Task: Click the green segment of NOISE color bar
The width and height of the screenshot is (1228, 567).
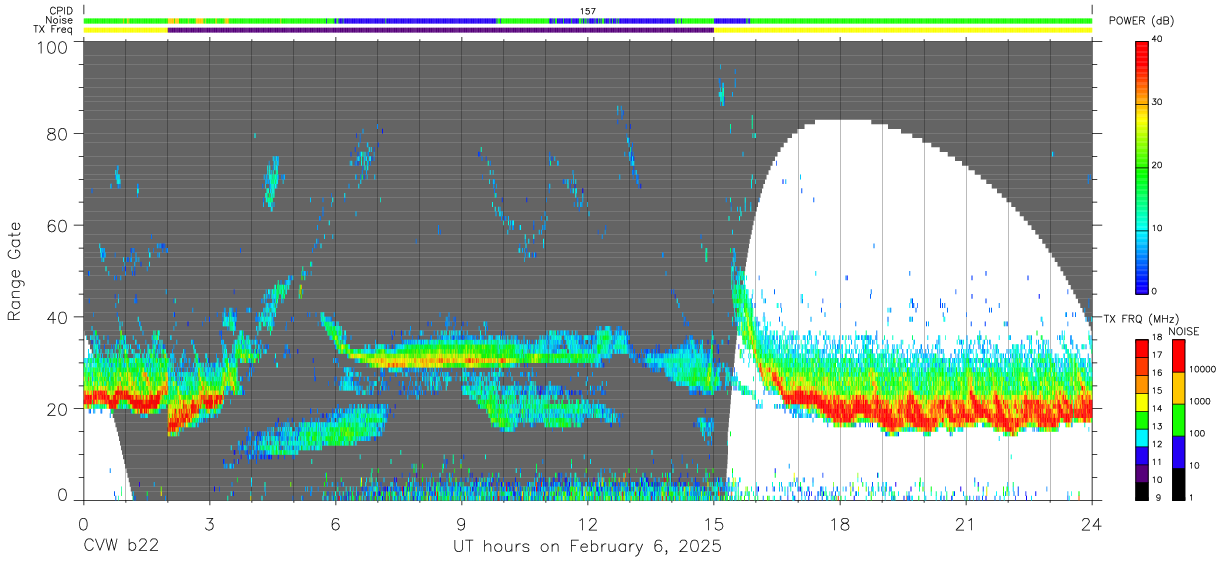Action: [x=1178, y=418]
